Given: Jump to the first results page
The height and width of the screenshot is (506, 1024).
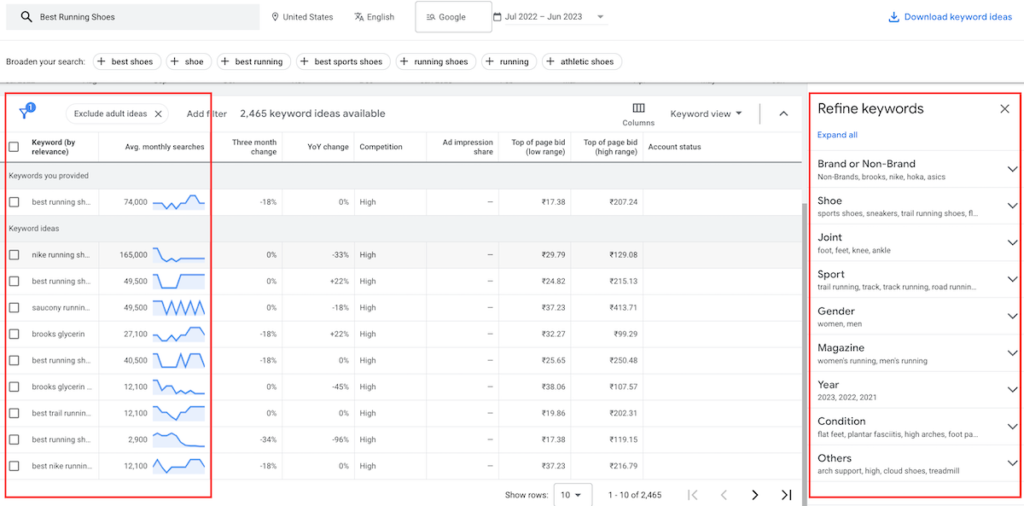Looking at the screenshot, I should click(694, 495).
